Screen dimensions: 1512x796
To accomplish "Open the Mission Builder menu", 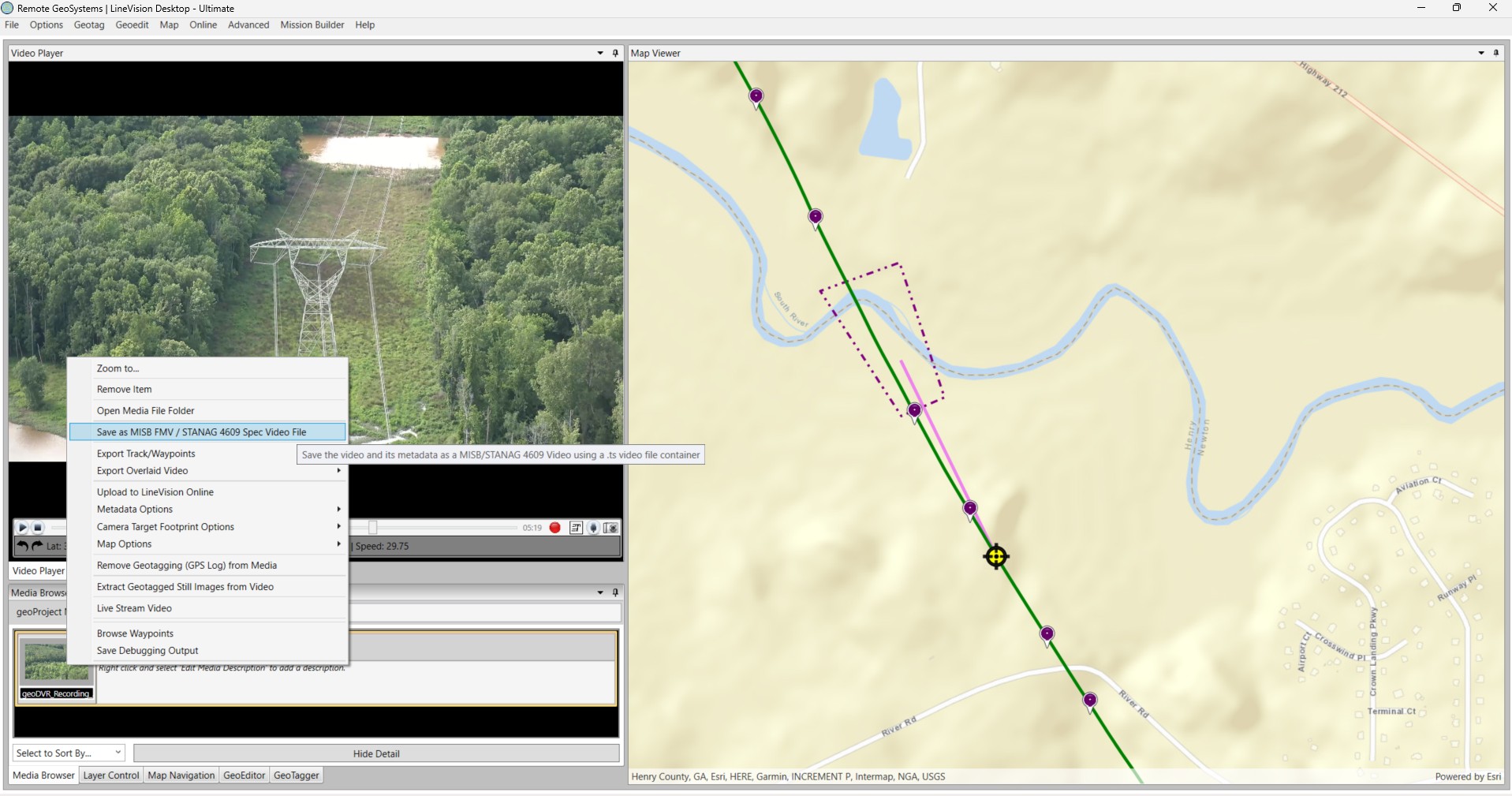I will pos(312,24).
